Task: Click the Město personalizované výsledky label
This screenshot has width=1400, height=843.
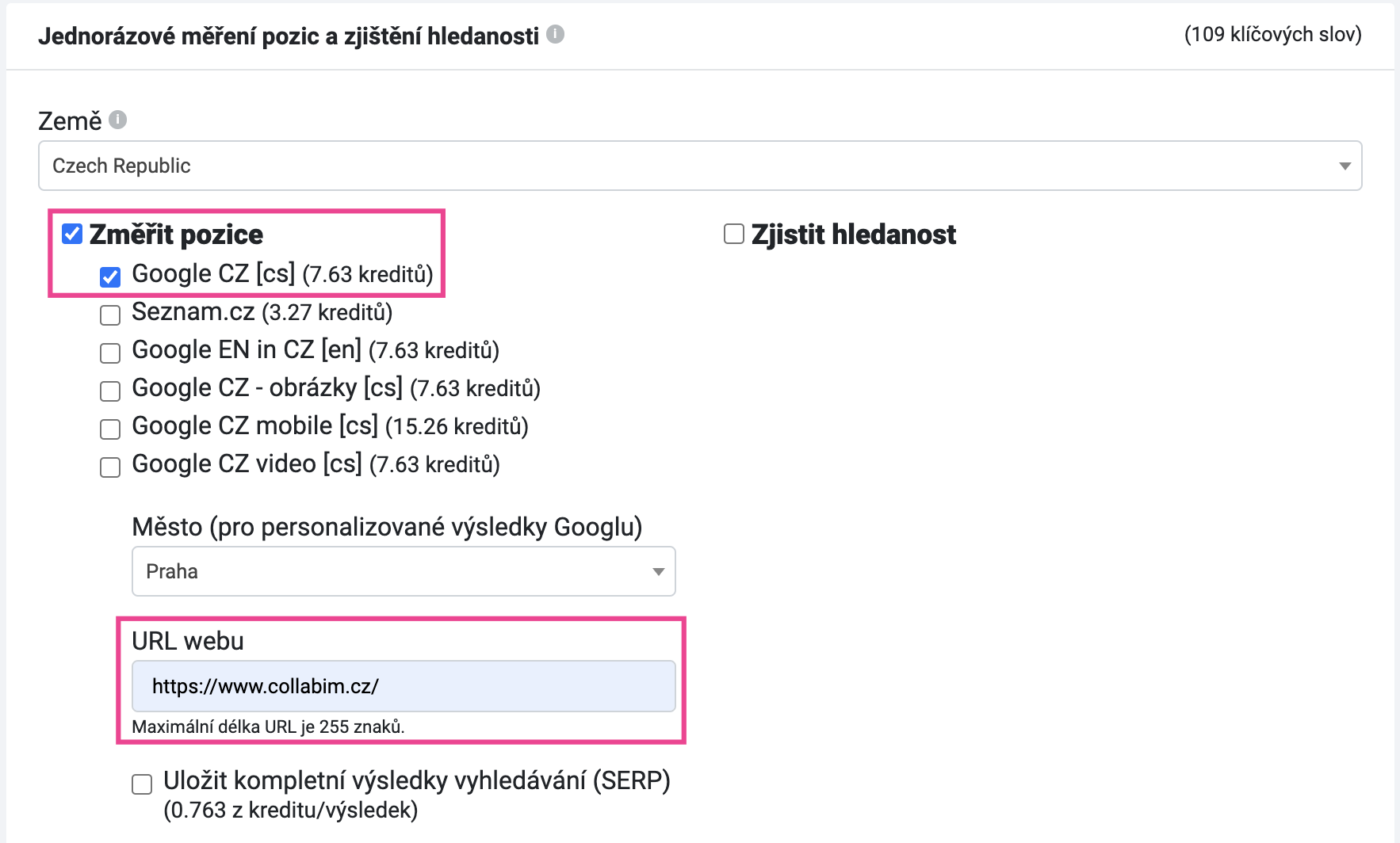Action: coord(387,527)
